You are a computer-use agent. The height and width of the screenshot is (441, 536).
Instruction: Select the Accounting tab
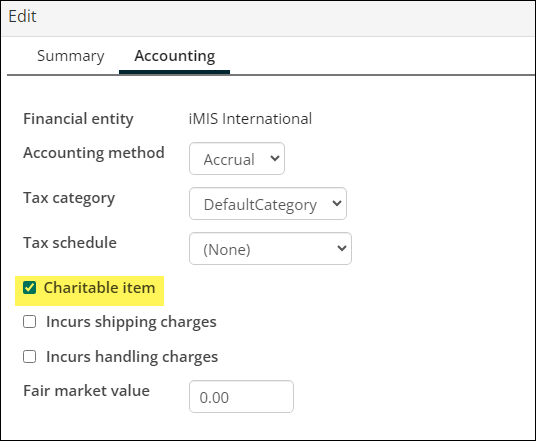[175, 56]
